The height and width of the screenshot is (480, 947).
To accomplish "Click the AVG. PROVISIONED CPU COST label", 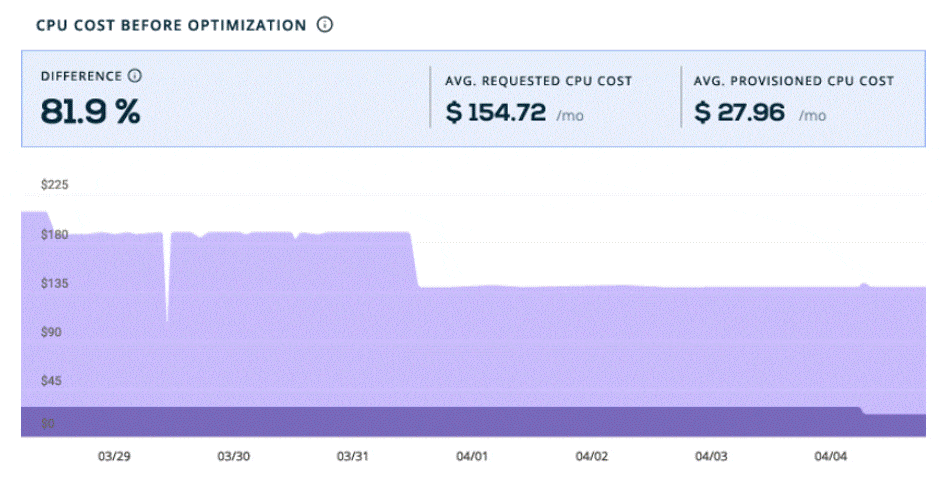I will (x=793, y=81).
